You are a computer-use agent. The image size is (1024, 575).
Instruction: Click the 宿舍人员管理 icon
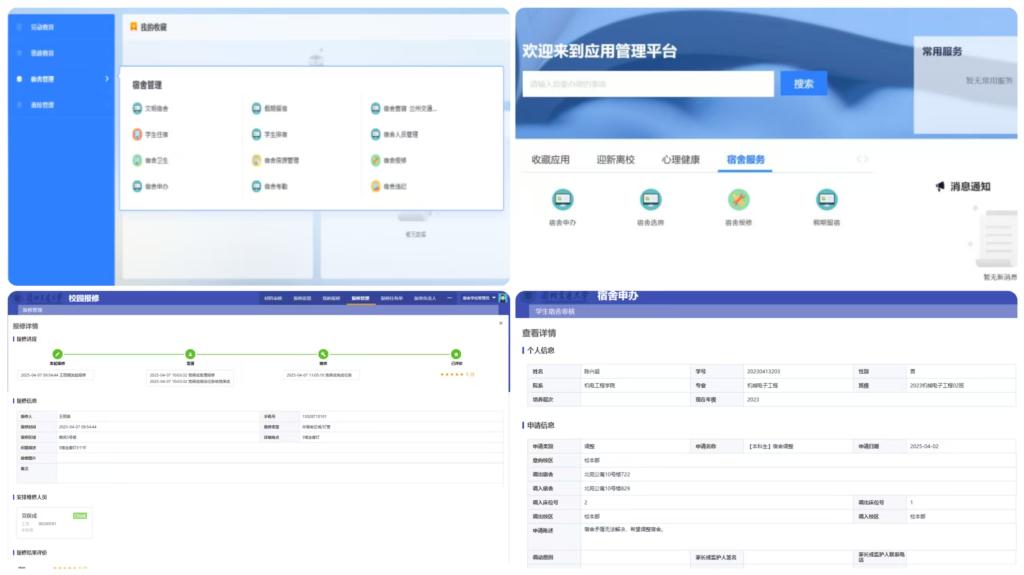point(376,134)
